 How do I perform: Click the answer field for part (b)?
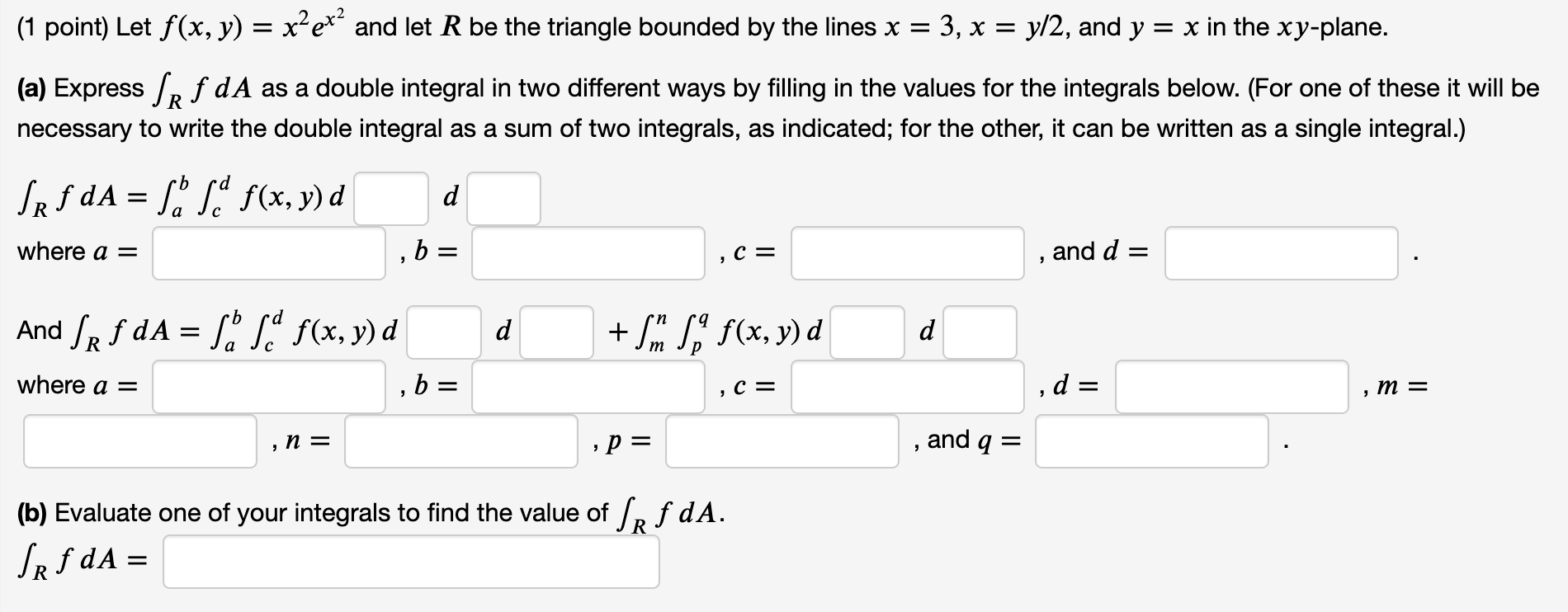tap(411, 562)
